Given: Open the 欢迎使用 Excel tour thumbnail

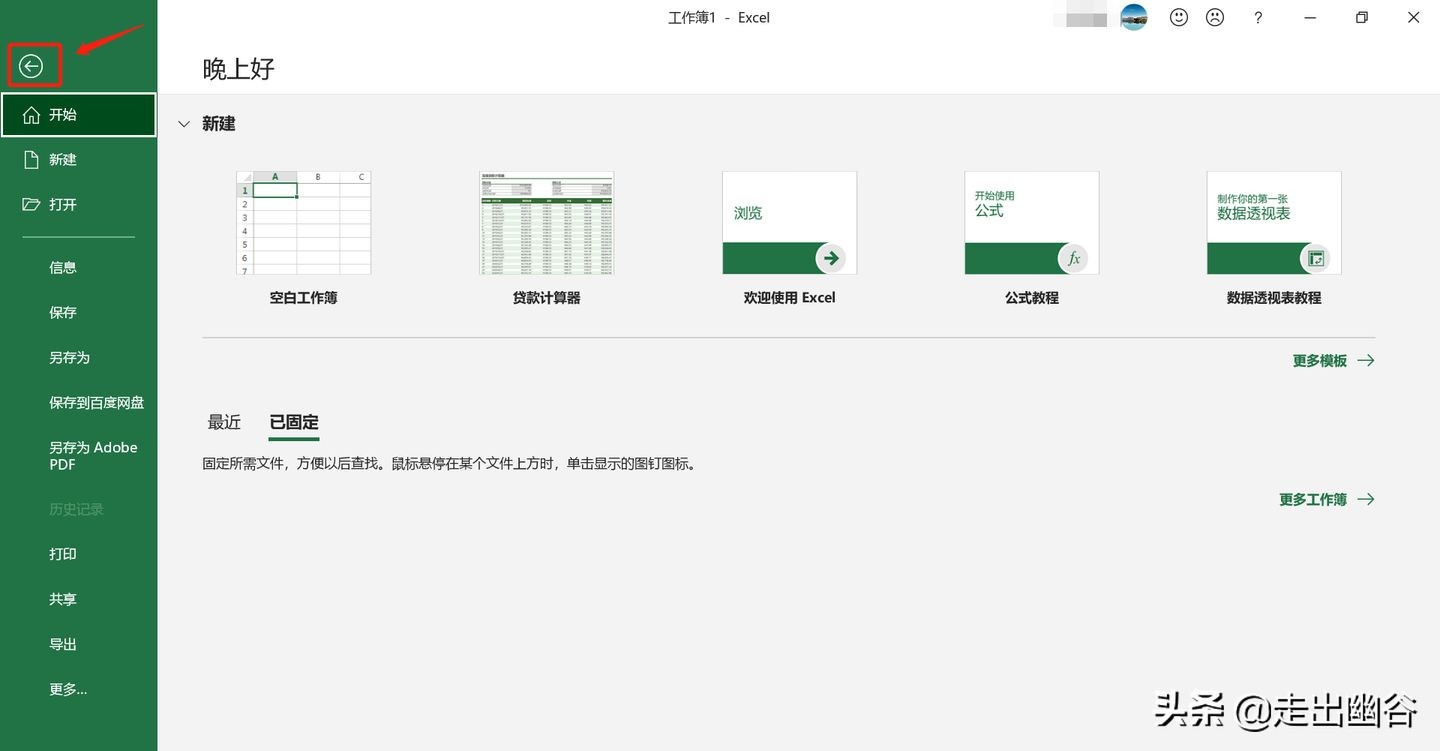Looking at the screenshot, I should click(x=789, y=223).
